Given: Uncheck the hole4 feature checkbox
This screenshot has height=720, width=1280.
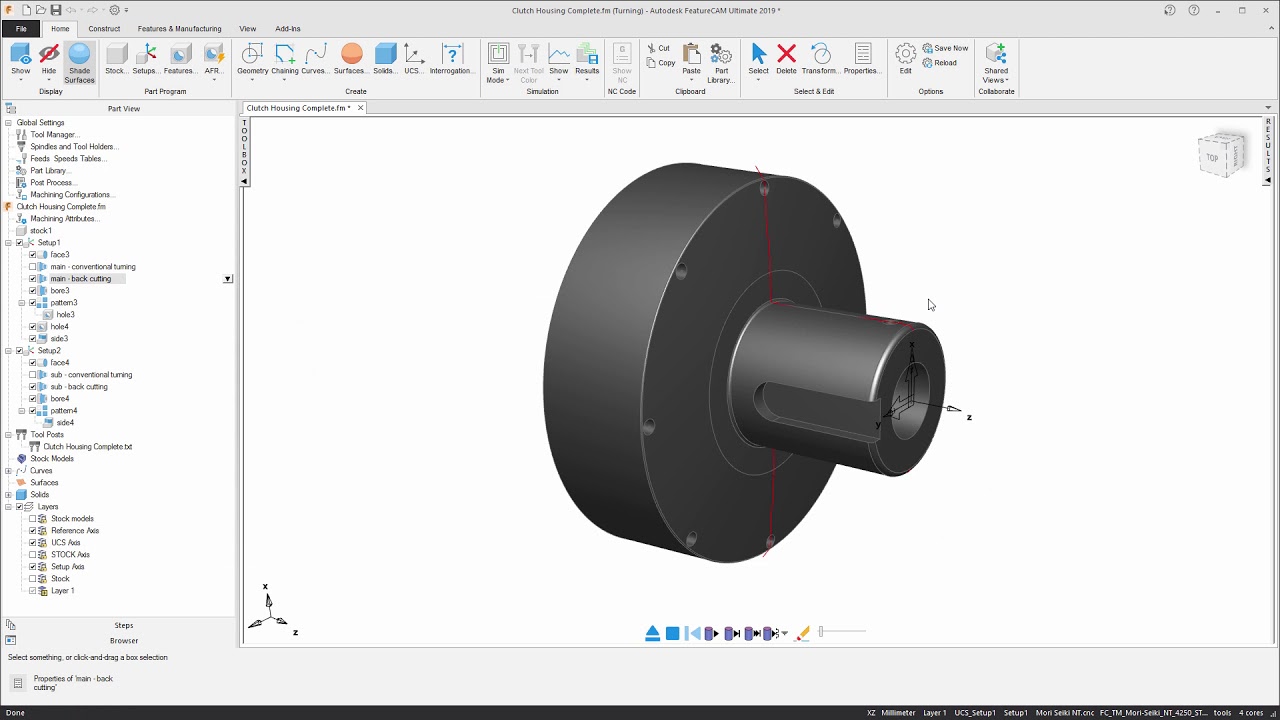Looking at the screenshot, I should (x=33, y=327).
